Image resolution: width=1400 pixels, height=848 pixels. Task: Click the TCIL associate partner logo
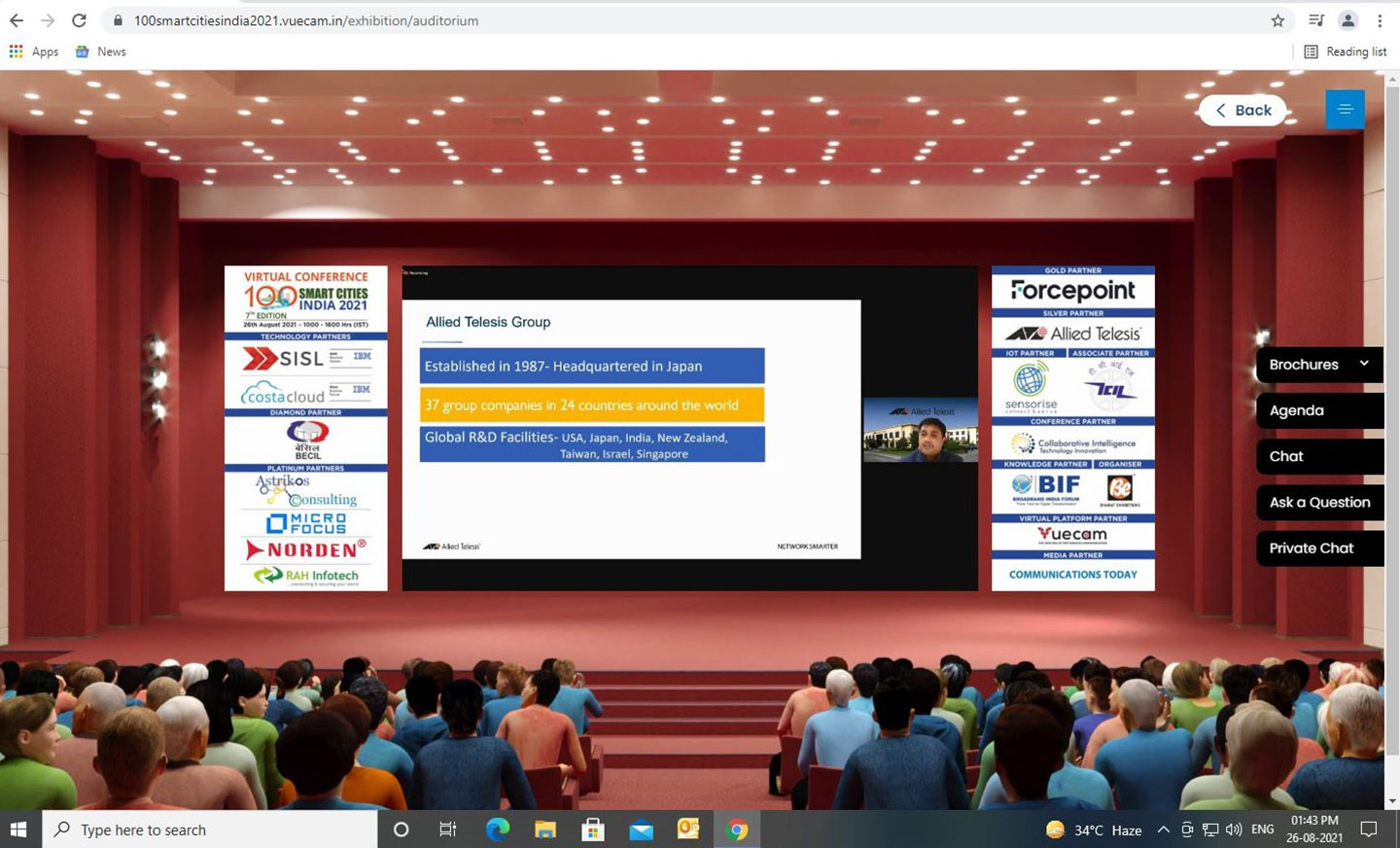tap(1110, 387)
